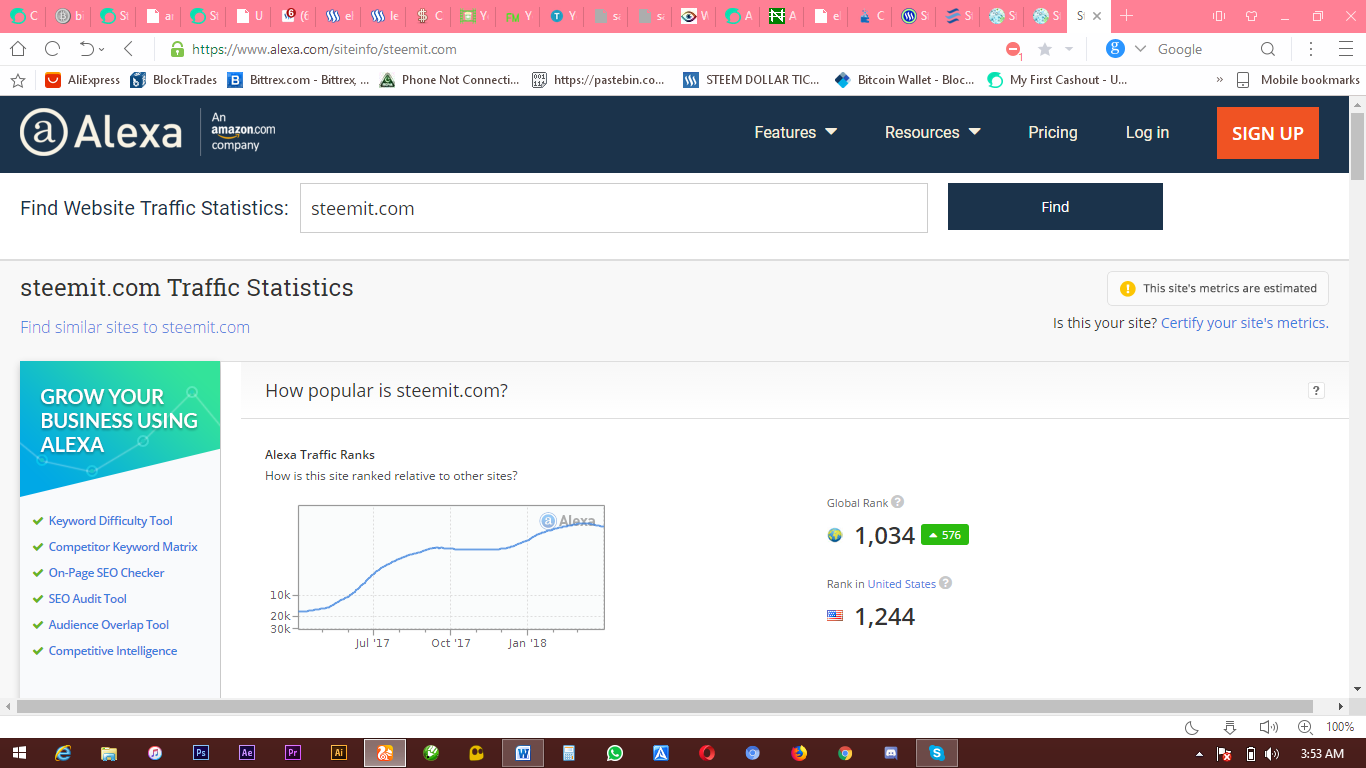Open Skype from the taskbar
Viewport: 1366px width, 768px height.
(x=937, y=753)
